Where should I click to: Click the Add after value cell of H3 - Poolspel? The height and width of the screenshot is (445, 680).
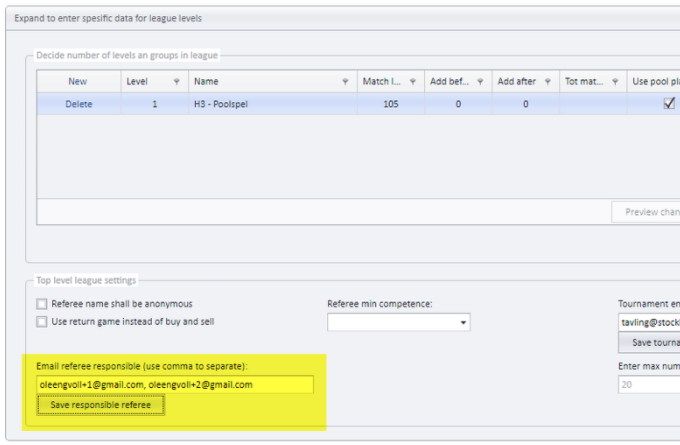[526, 104]
